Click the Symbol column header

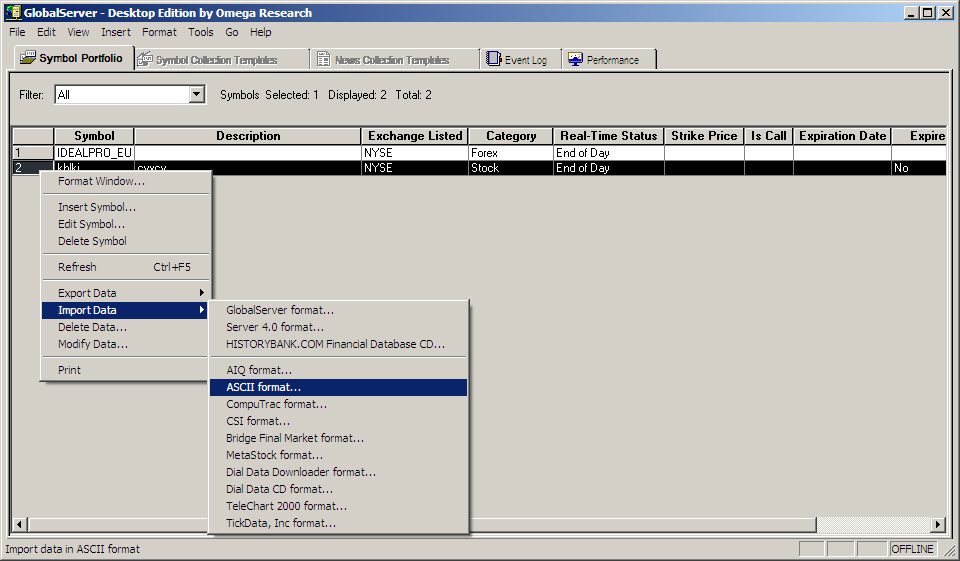tap(94, 136)
